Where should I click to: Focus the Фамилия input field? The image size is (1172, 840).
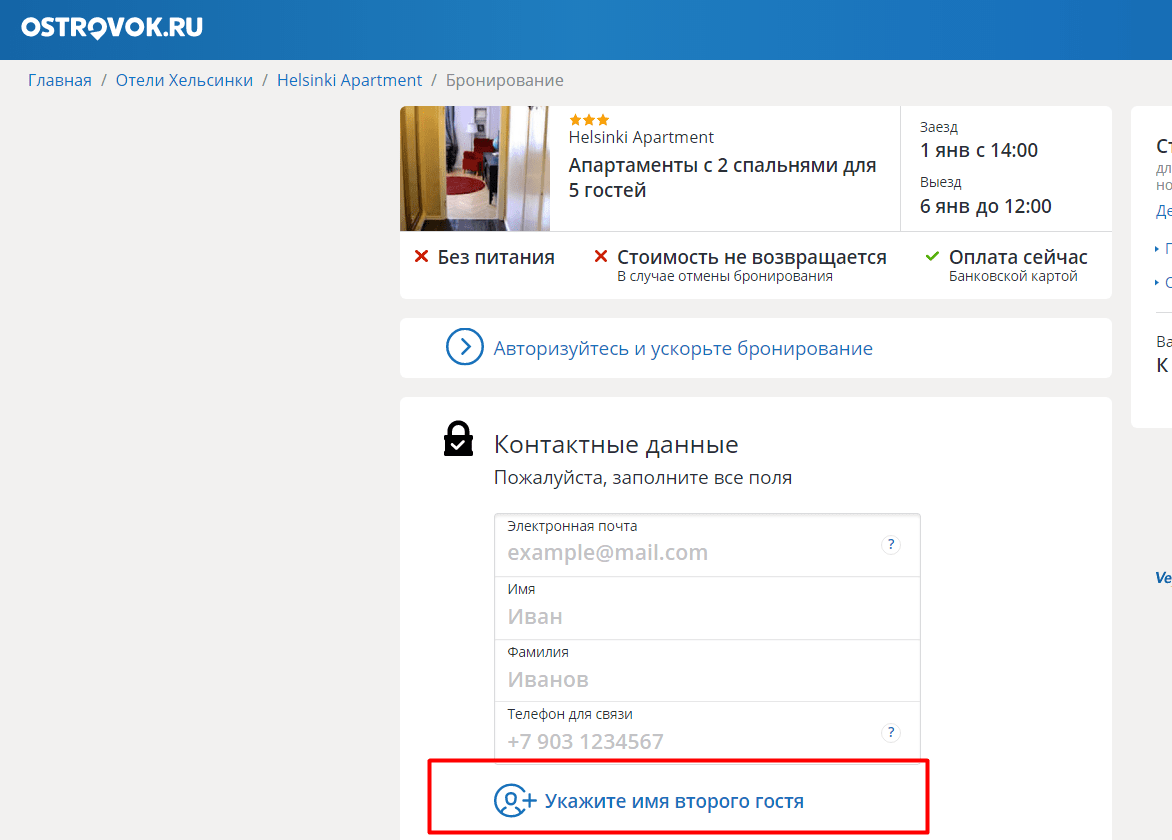pos(707,670)
